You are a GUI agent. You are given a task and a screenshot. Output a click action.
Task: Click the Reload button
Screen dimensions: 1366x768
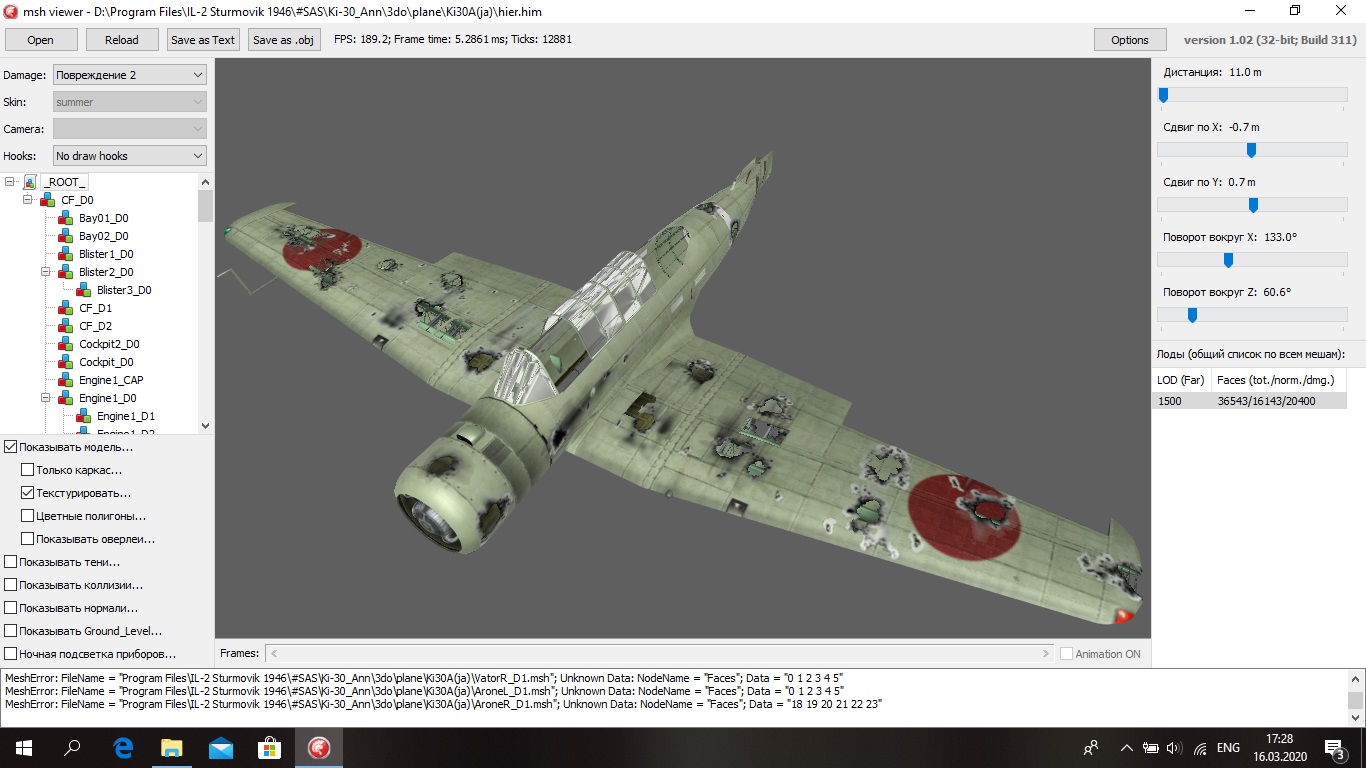point(122,40)
